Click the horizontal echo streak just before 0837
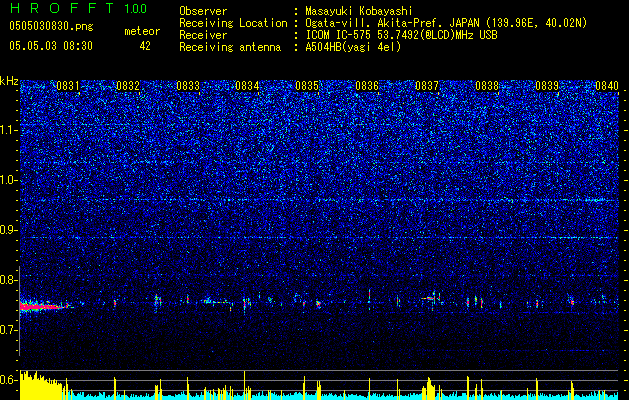 click(x=428, y=298)
